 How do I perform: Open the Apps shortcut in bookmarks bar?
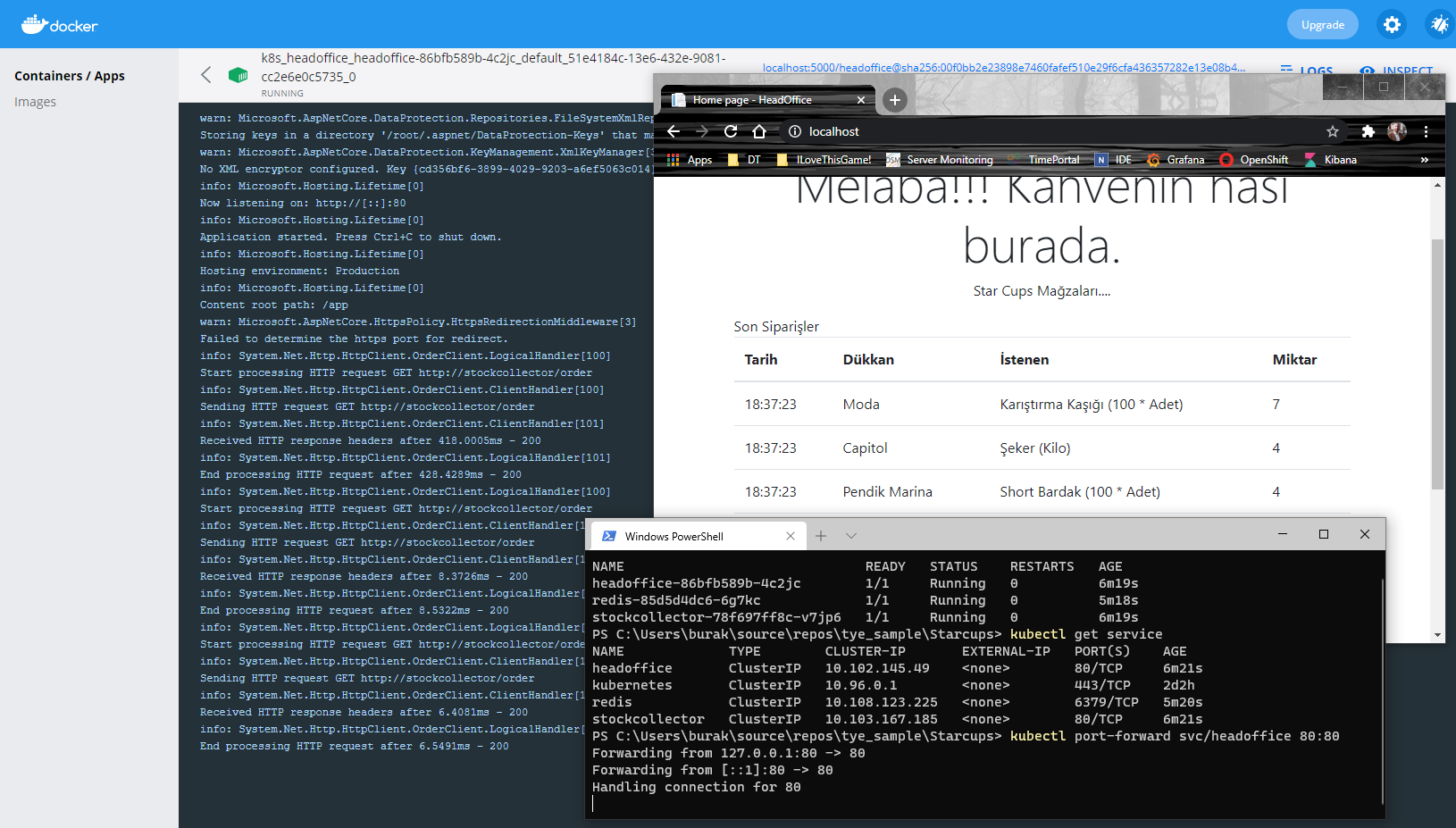(690, 159)
